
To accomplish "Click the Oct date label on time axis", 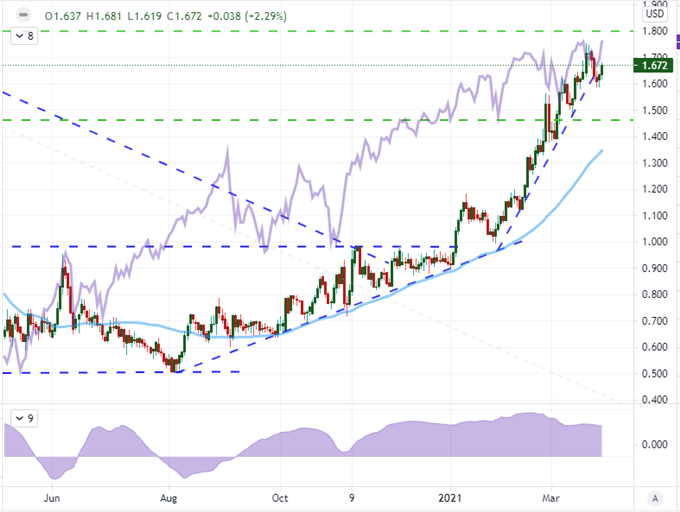I will point(280,498).
